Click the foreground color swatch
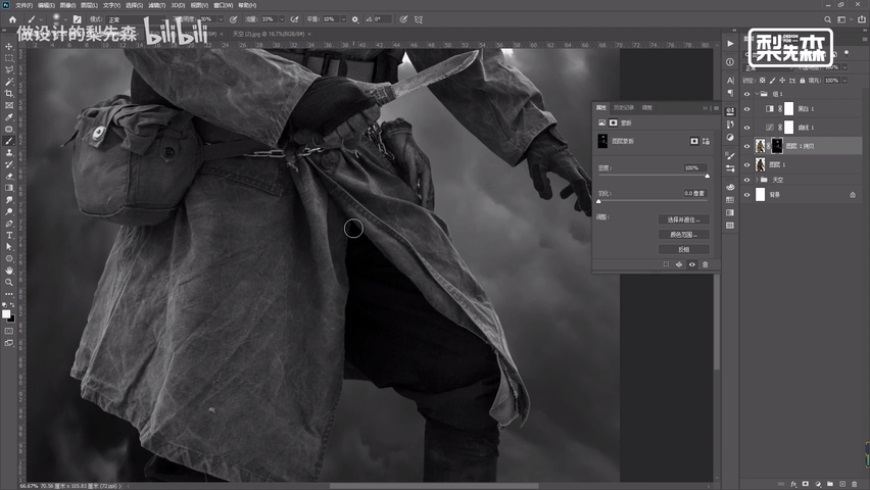 point(6,314)
